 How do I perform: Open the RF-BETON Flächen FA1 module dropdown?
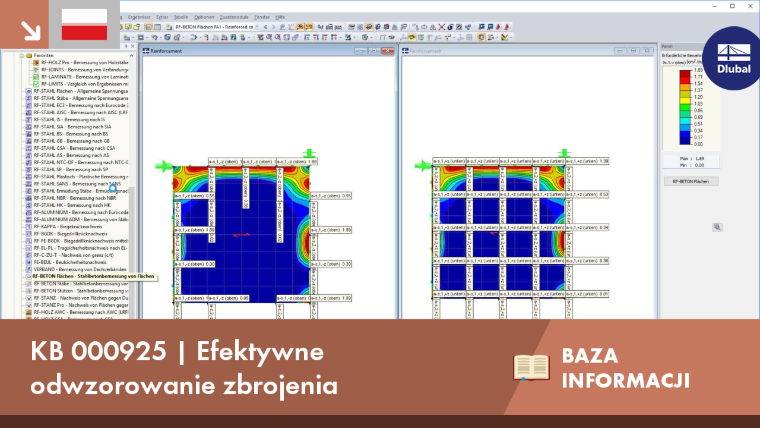pos(256,27)
